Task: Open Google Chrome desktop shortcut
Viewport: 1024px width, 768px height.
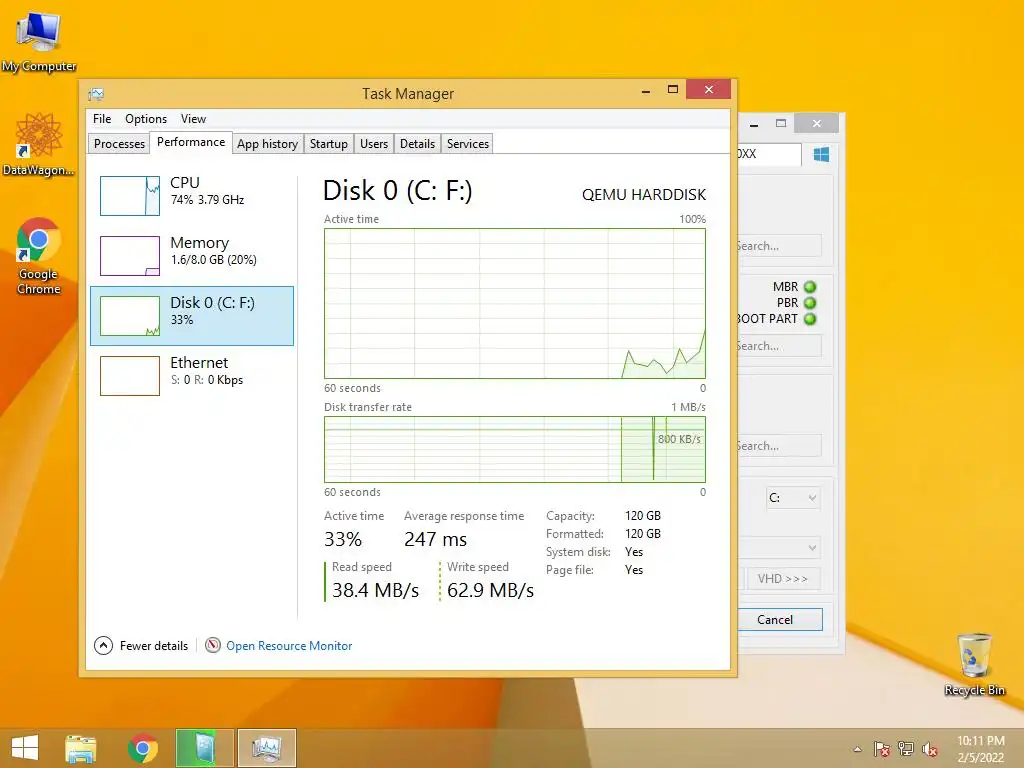Action: click(x=39, y=256)
